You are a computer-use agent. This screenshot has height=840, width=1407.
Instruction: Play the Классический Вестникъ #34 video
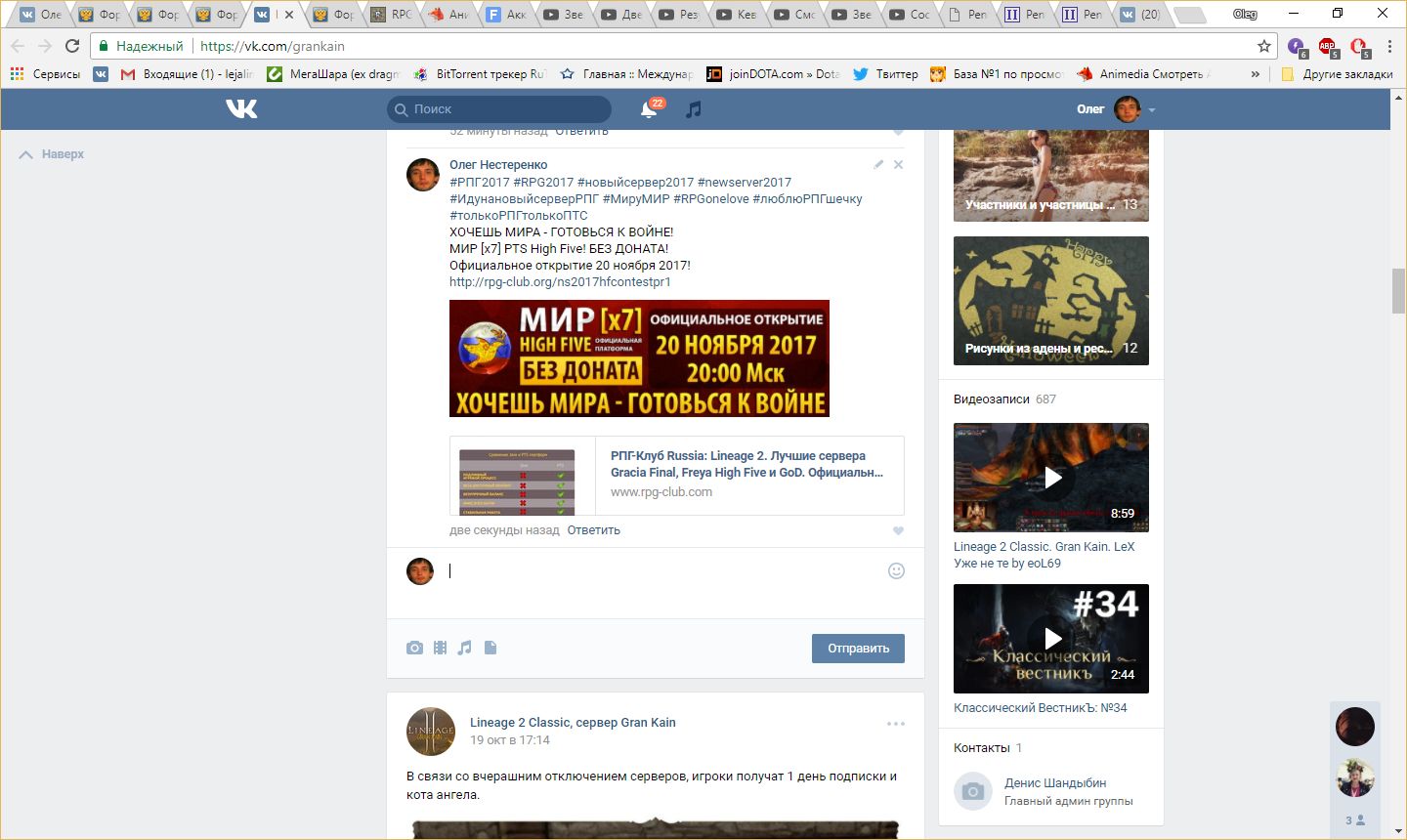pos(1051,639)
